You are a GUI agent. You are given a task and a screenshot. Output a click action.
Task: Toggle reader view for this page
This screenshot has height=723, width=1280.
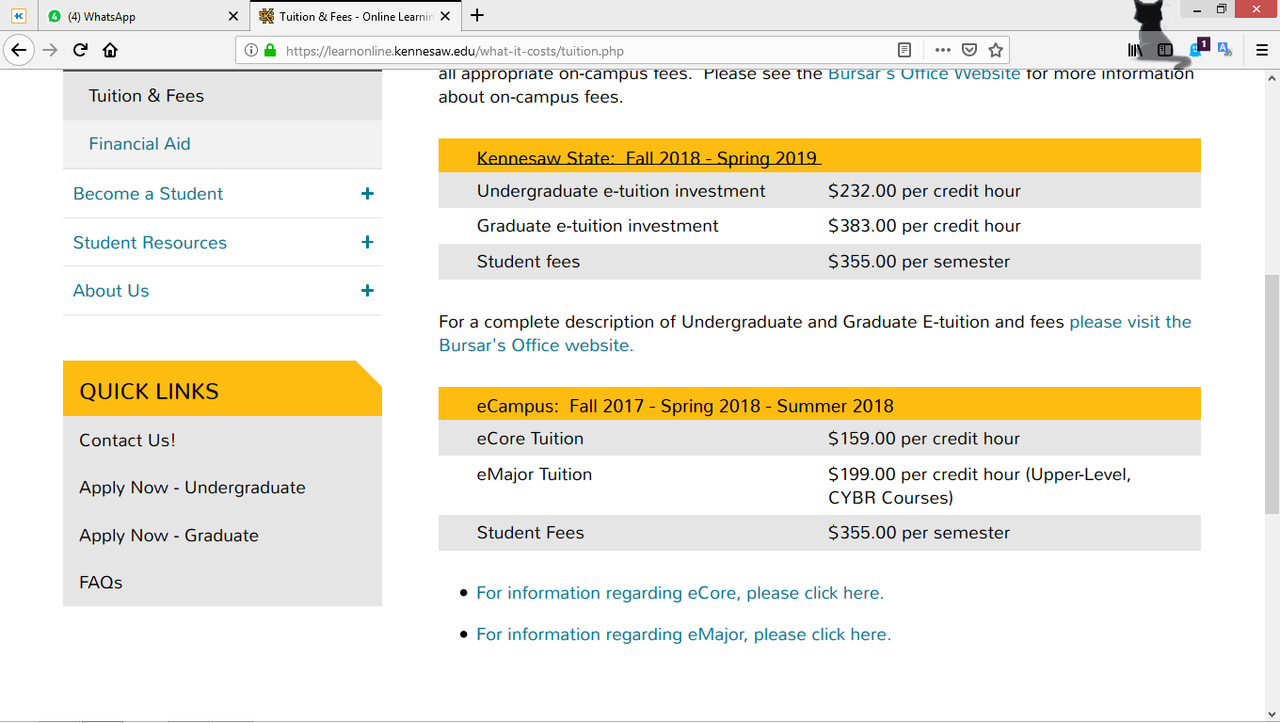[x=904, y=50]
